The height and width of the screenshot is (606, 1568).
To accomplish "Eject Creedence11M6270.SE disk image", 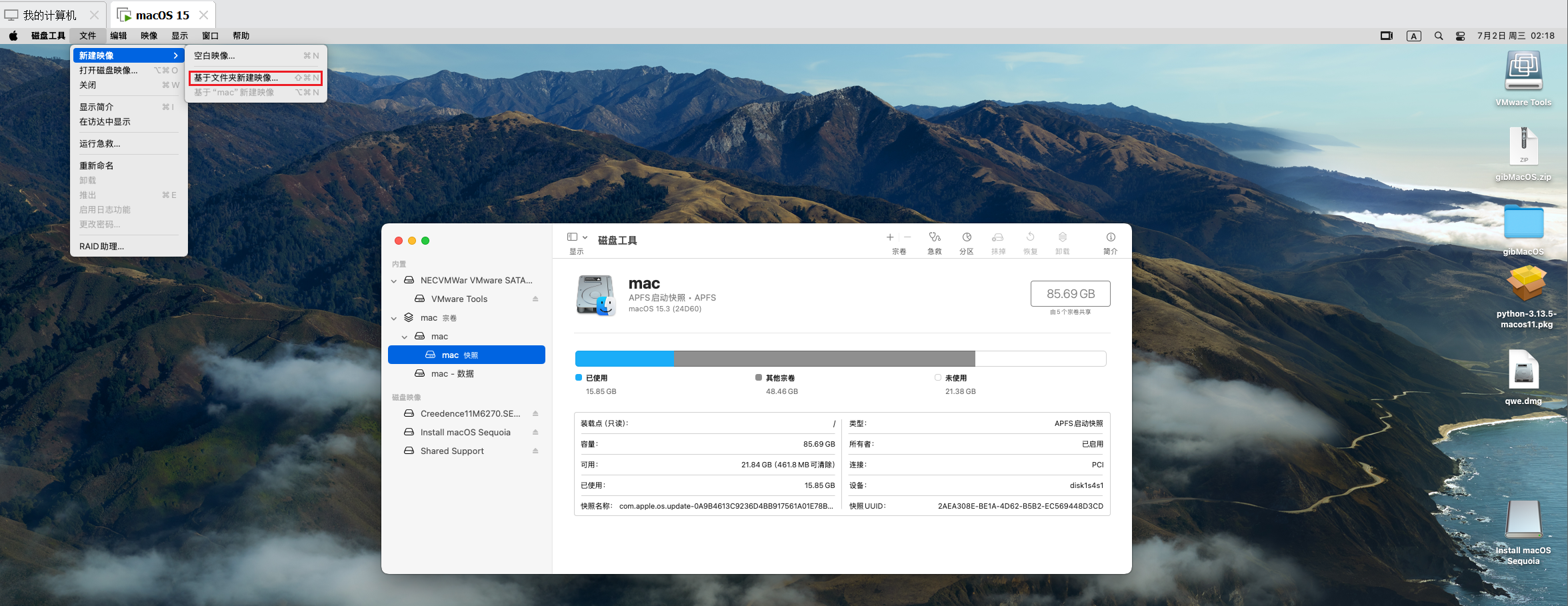I will click(x=535, y=413).
